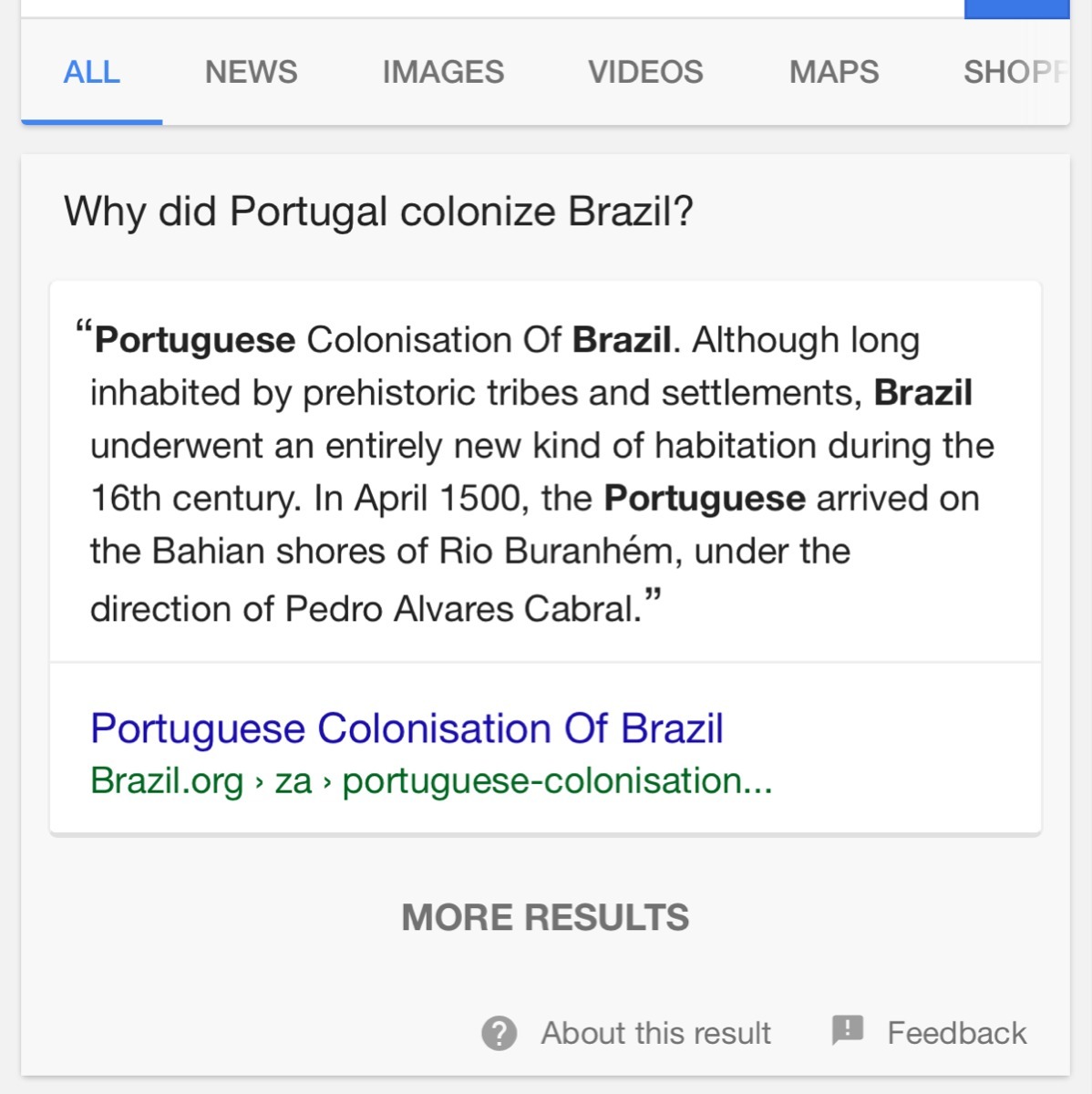
Task: Click the search input field at top
Action: pyautogui.click(x=492, y=7)
